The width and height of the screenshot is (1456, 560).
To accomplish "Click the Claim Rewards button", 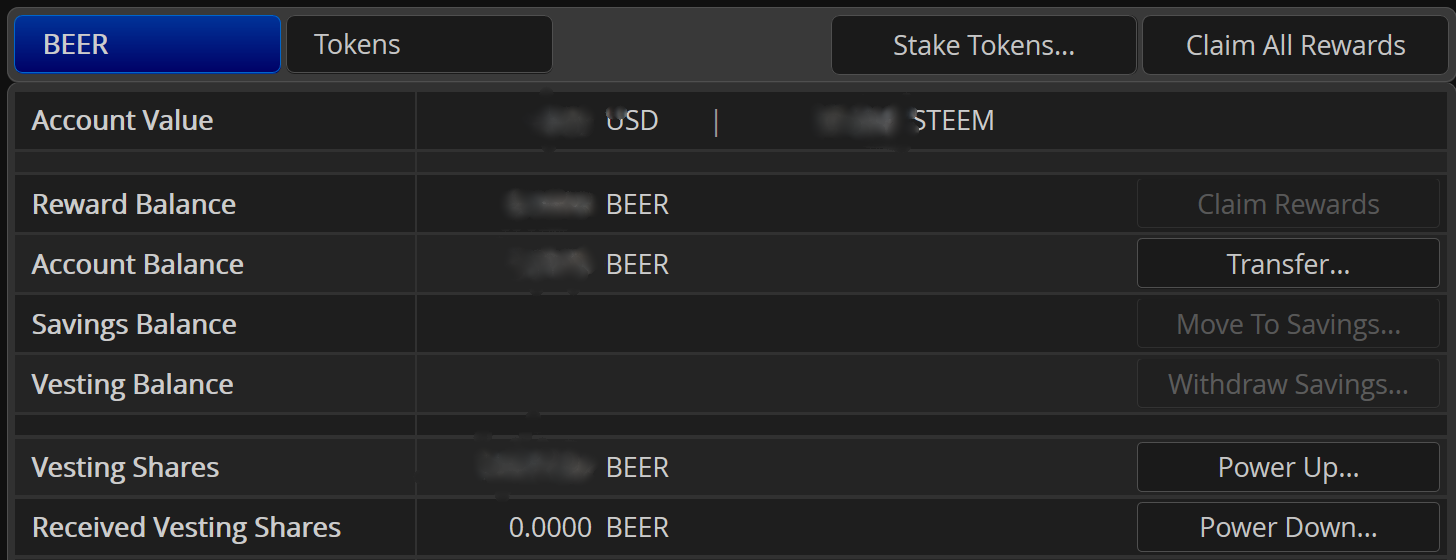I will click(x=1288, y=205).
